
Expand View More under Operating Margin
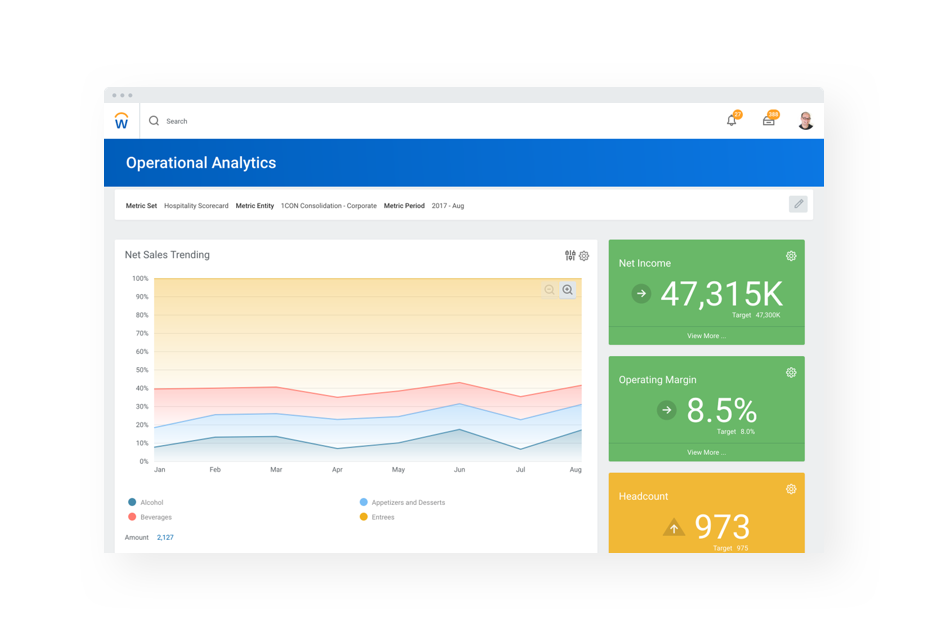pos(706,452)
